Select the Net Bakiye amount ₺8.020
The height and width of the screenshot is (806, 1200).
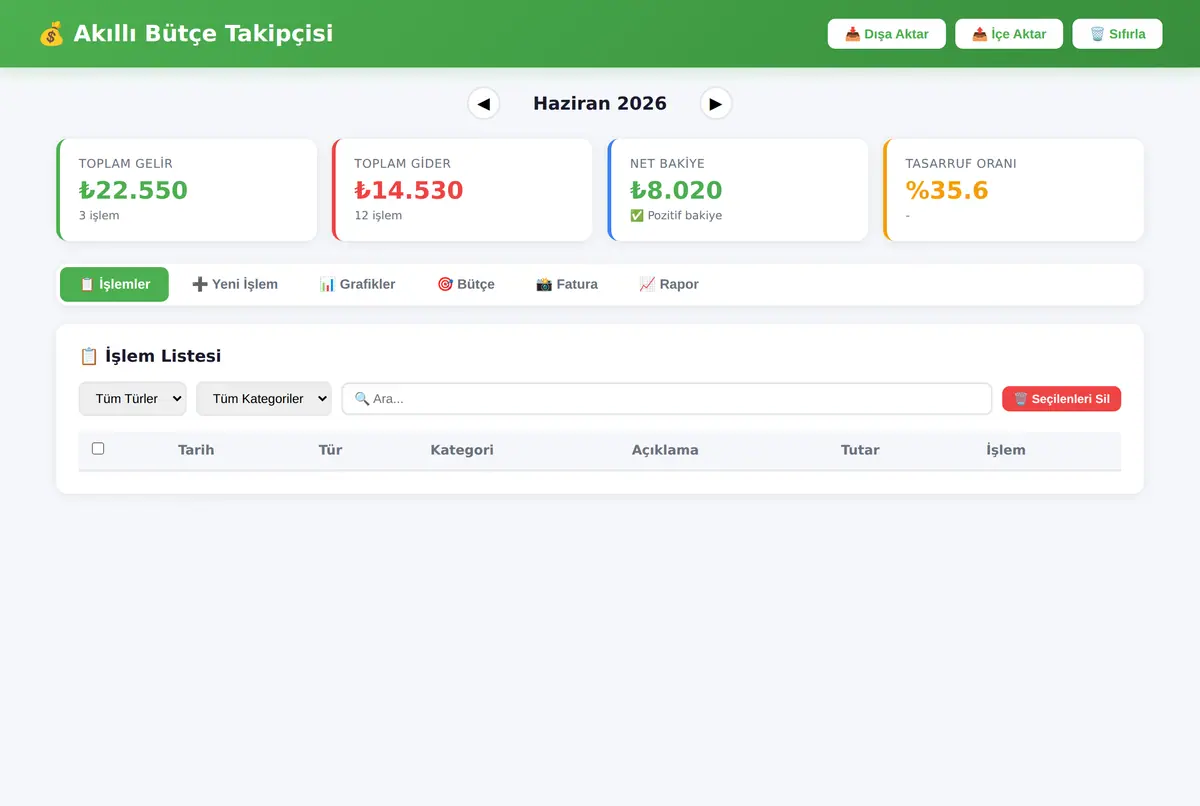[x=676, y=190]
